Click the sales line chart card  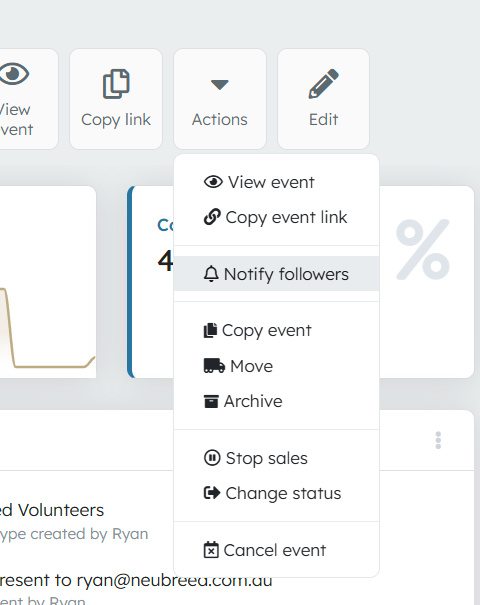point(48,282)
